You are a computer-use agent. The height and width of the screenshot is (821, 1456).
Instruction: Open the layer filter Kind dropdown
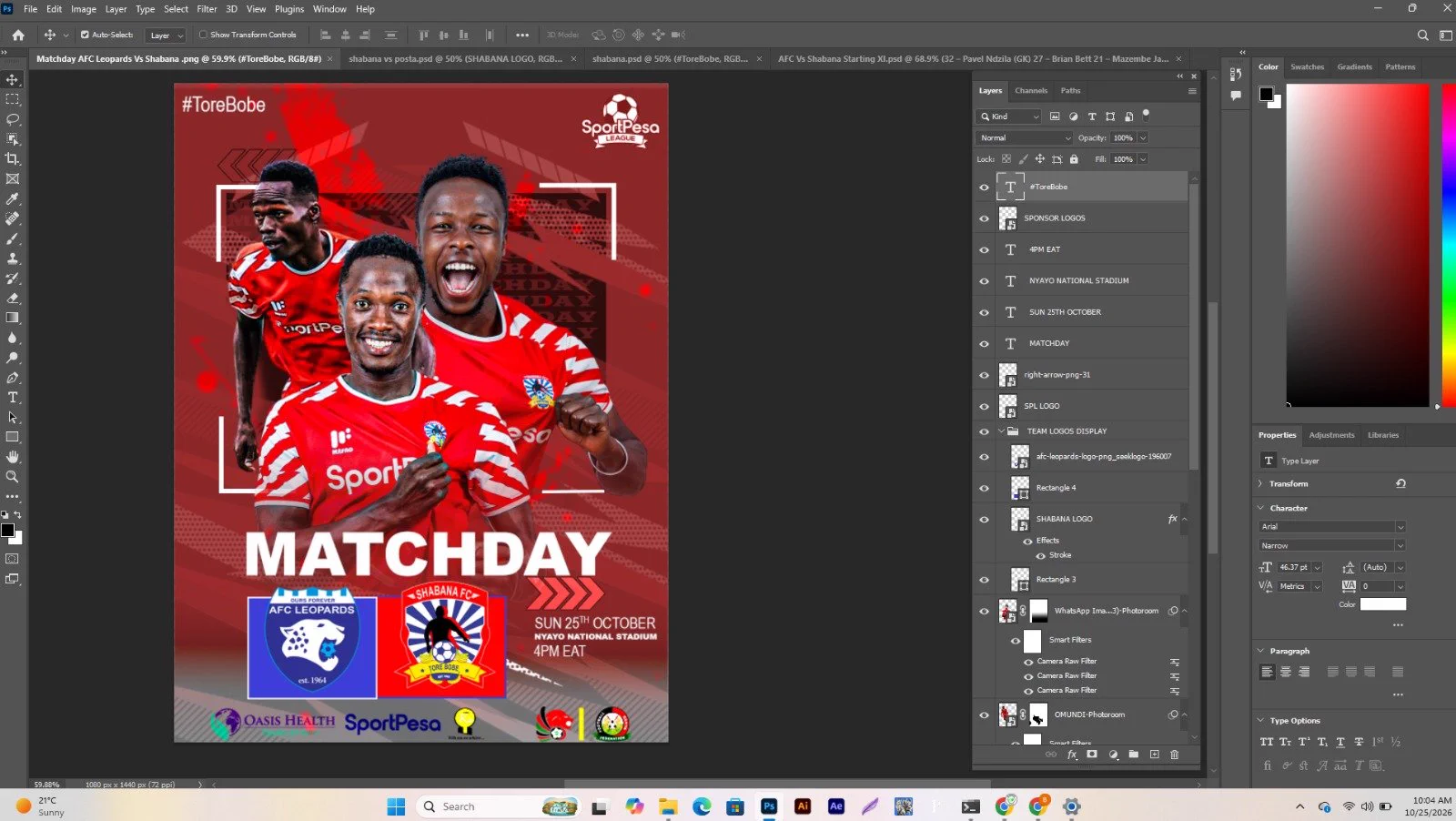coord(1008,117)
